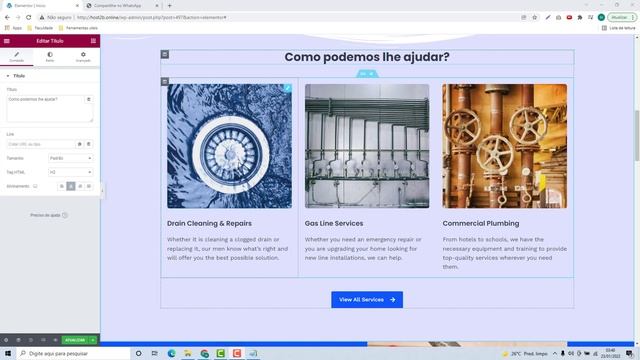Select the Commercial Plumbing title
Screen dimensions: 640x360
pos(481,223)
